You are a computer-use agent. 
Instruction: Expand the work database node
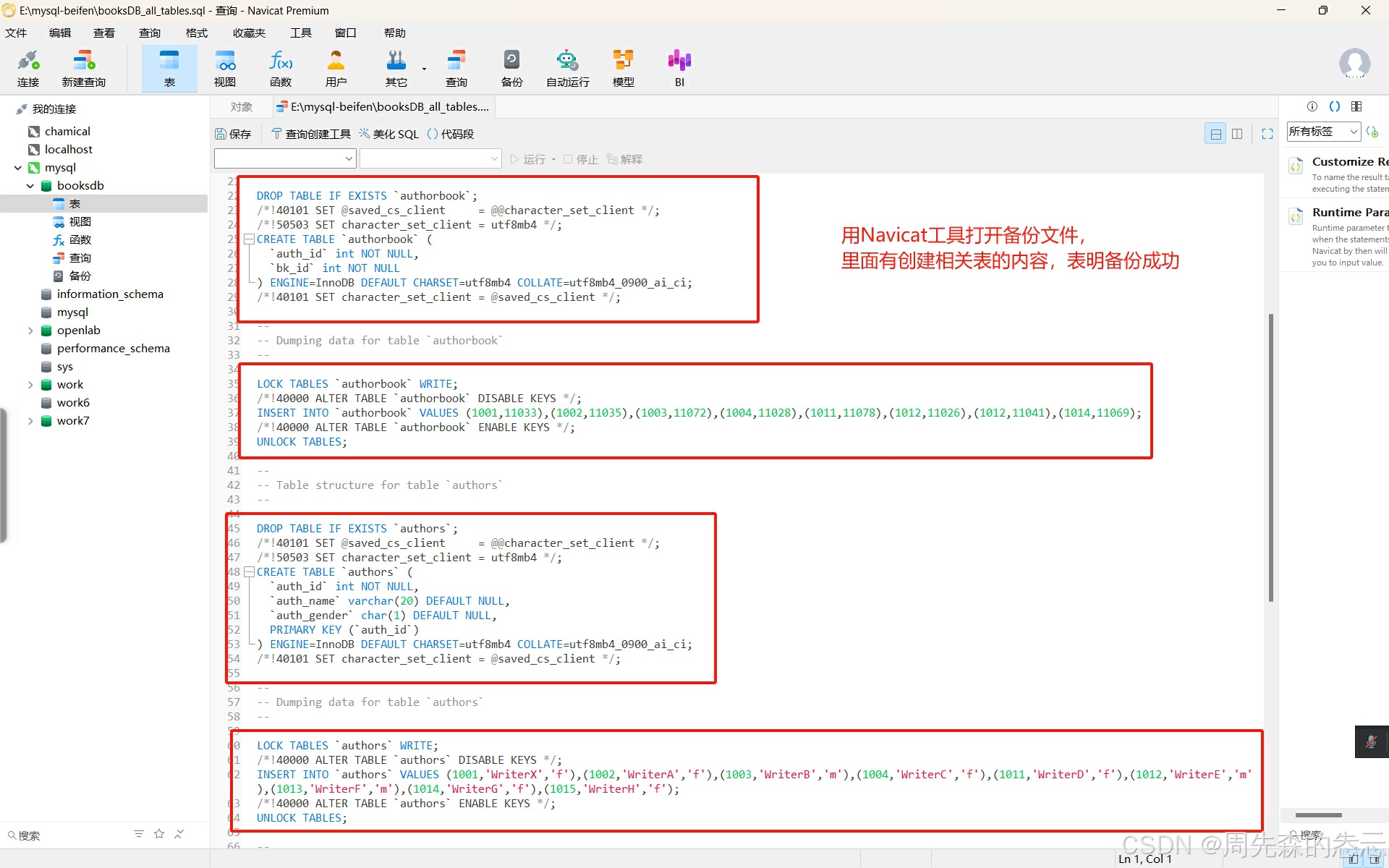click(30, 385)
